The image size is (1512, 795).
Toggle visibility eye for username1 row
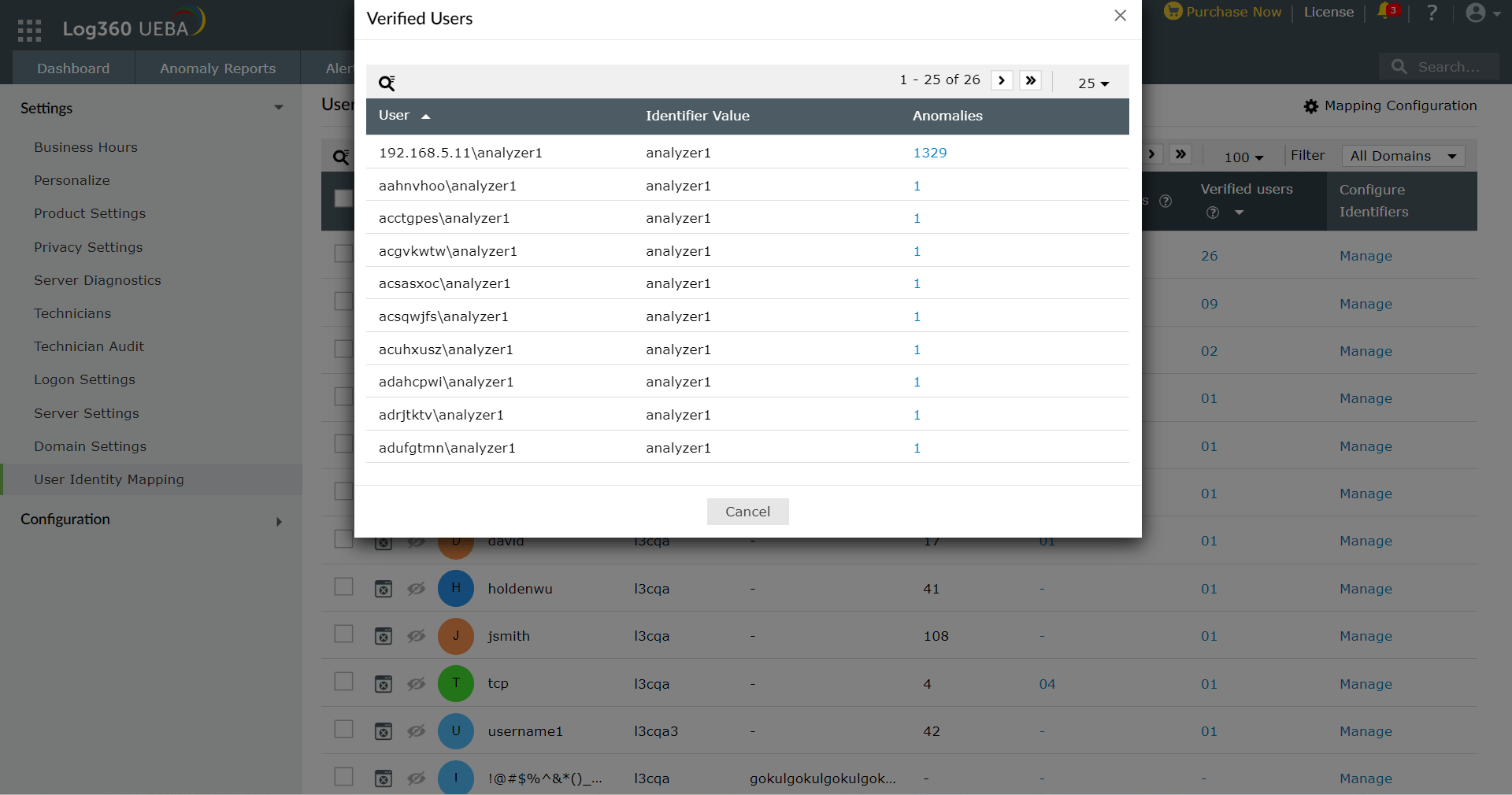[x=417, y=731]
